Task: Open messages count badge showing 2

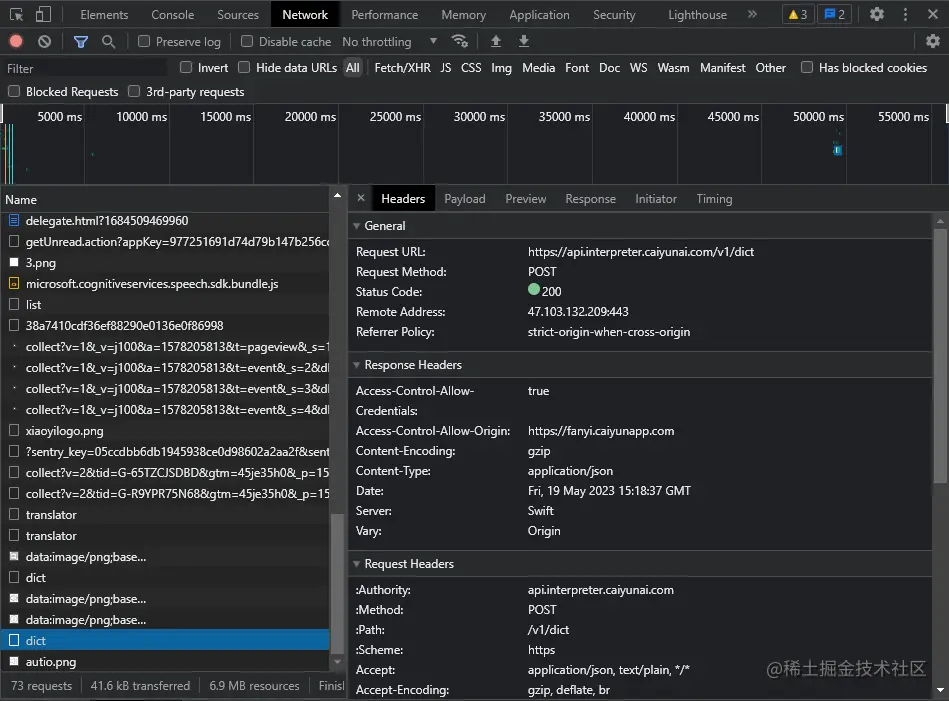Action: [835, 14]
